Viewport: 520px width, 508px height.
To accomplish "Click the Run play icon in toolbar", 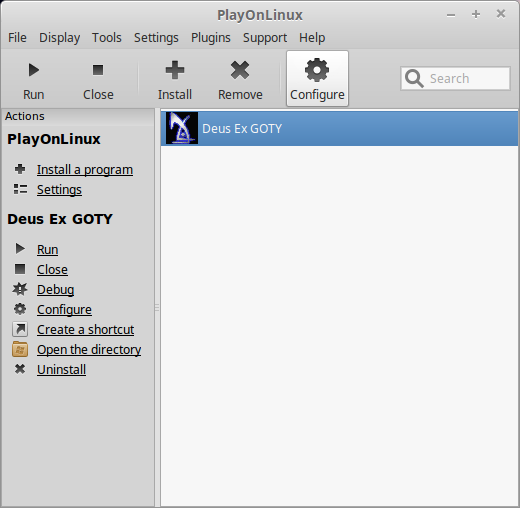I will pyautogui.click(x=34, y=70).
